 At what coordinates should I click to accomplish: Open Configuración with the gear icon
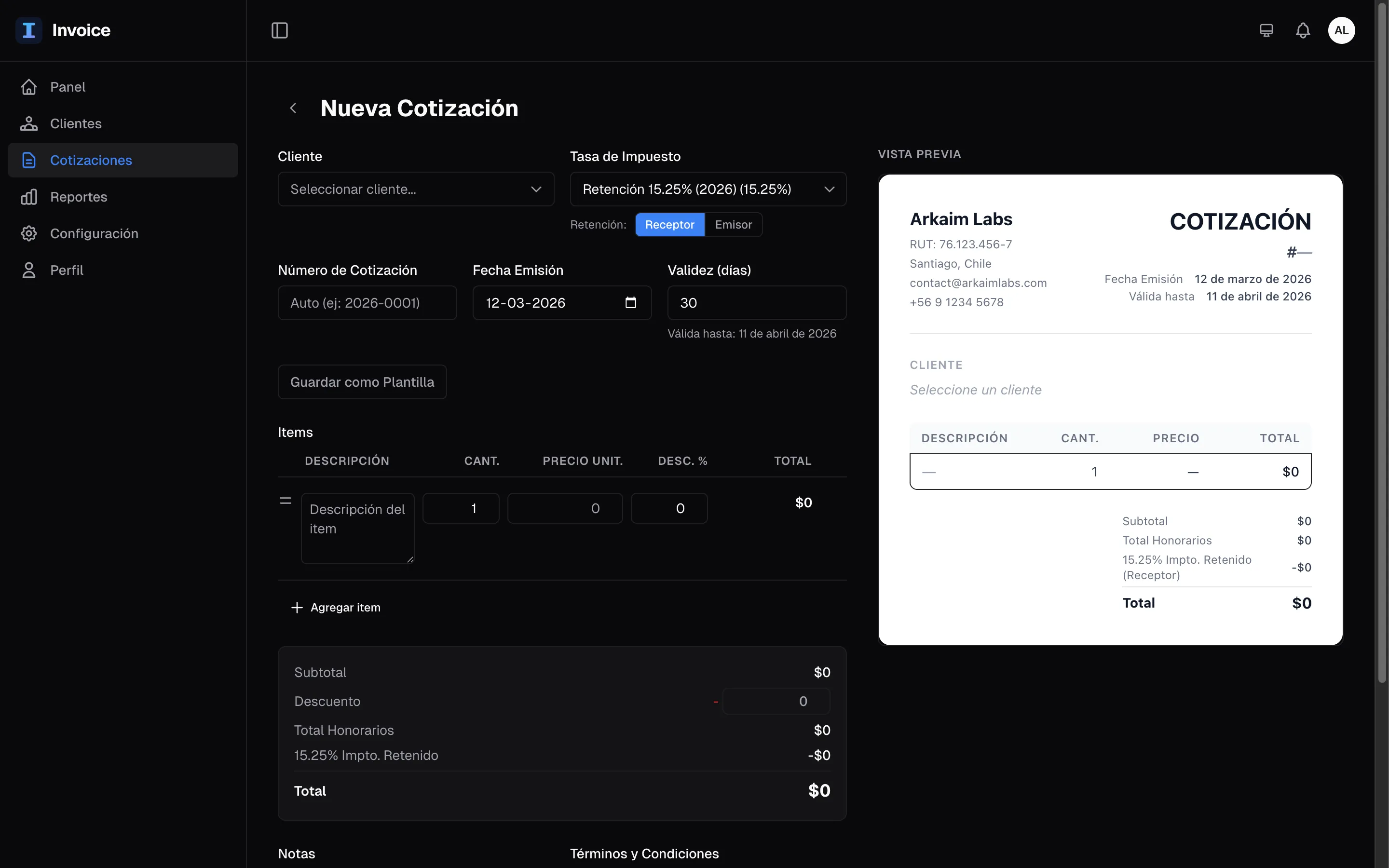tap(29, 233)
